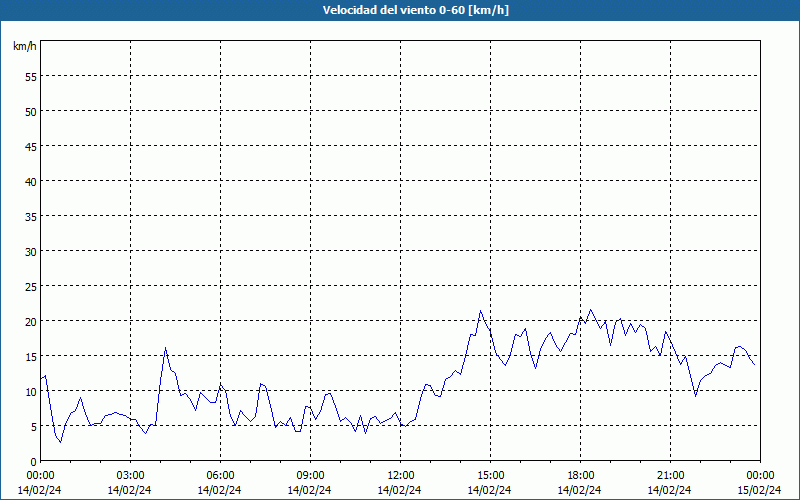Image resolution: width=800 pixels, height=500 pixels.
Task: Click the wind speed spike just after 04:00
Action: tap(165, 348)
